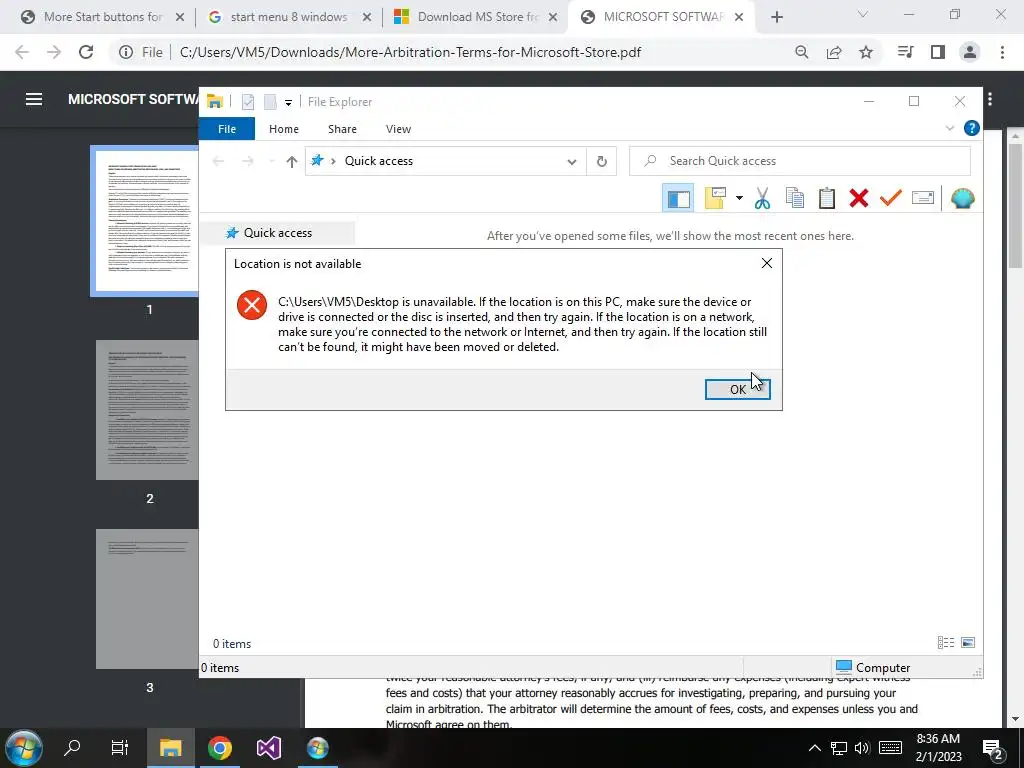Open the Windows Start button
Viewport: 1024px width, 768px height.
tap(24, 748)
